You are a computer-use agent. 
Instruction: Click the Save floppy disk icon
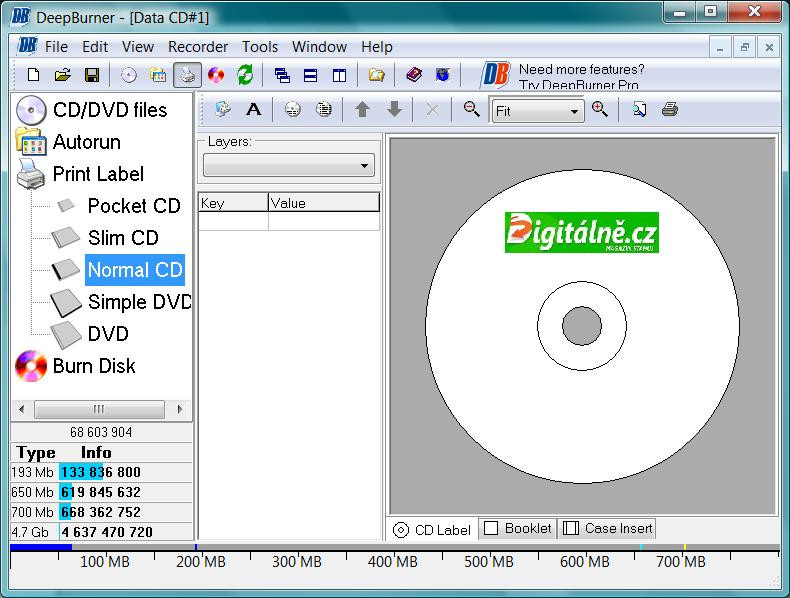pyautogui.click(x=91, y=75)
